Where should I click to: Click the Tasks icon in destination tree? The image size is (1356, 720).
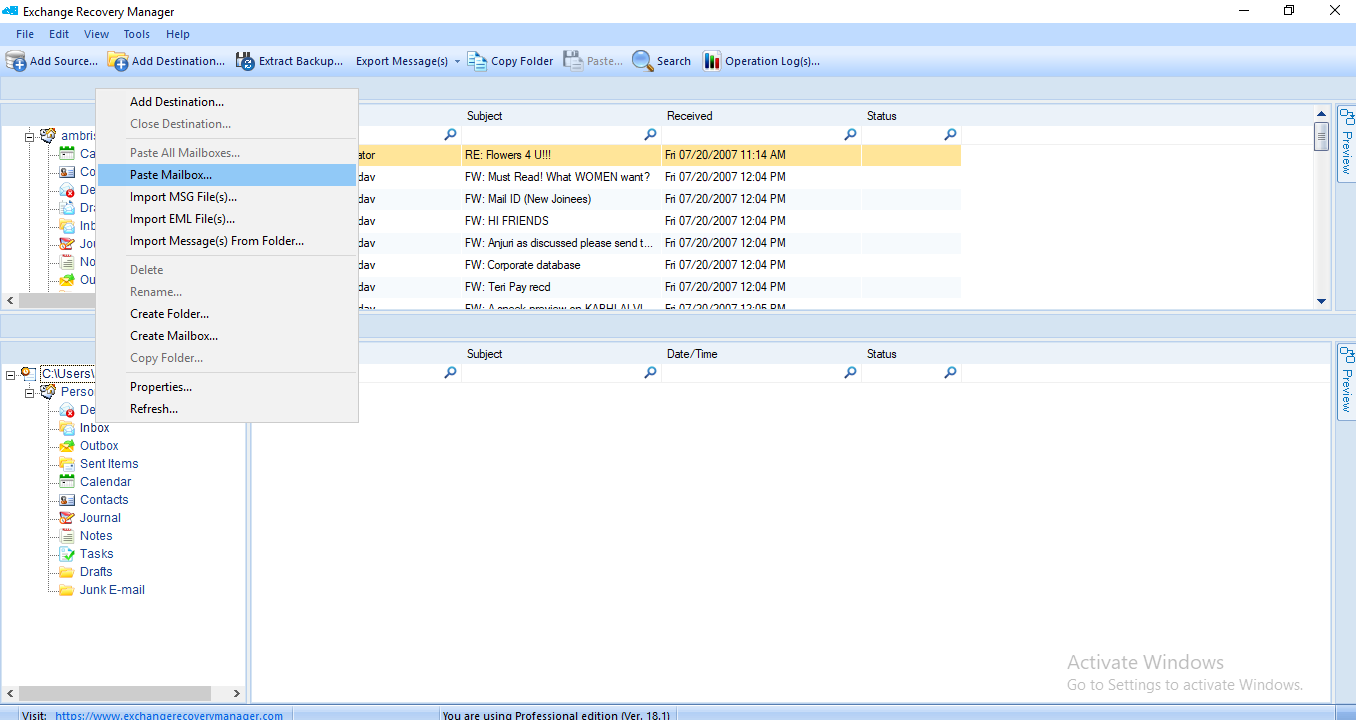click(x=67, y=554)
